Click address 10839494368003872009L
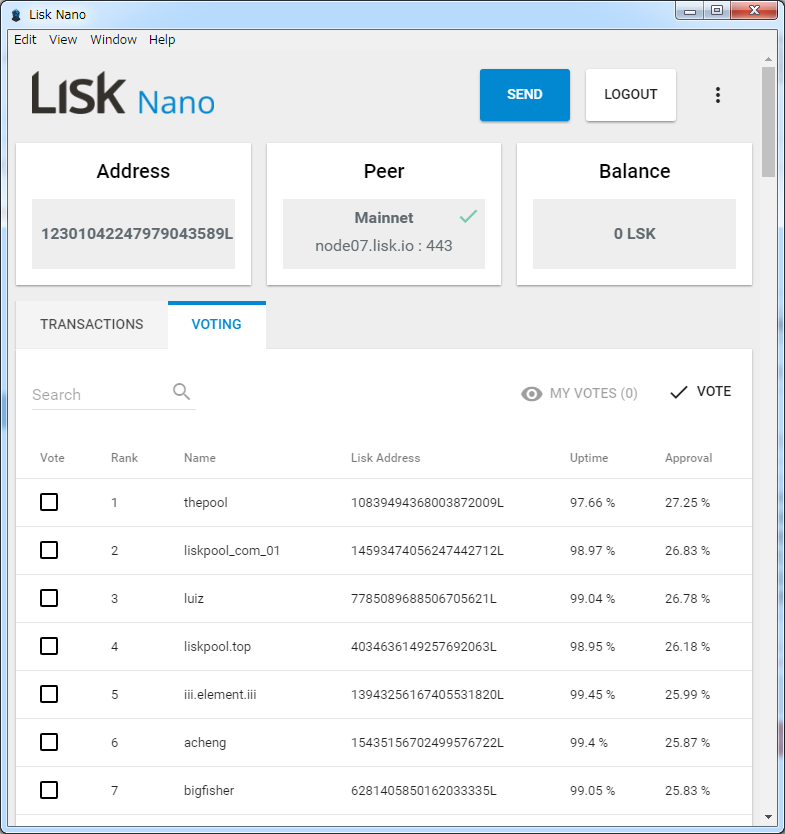This screenshot has width=785, height=834. (427, 503)
